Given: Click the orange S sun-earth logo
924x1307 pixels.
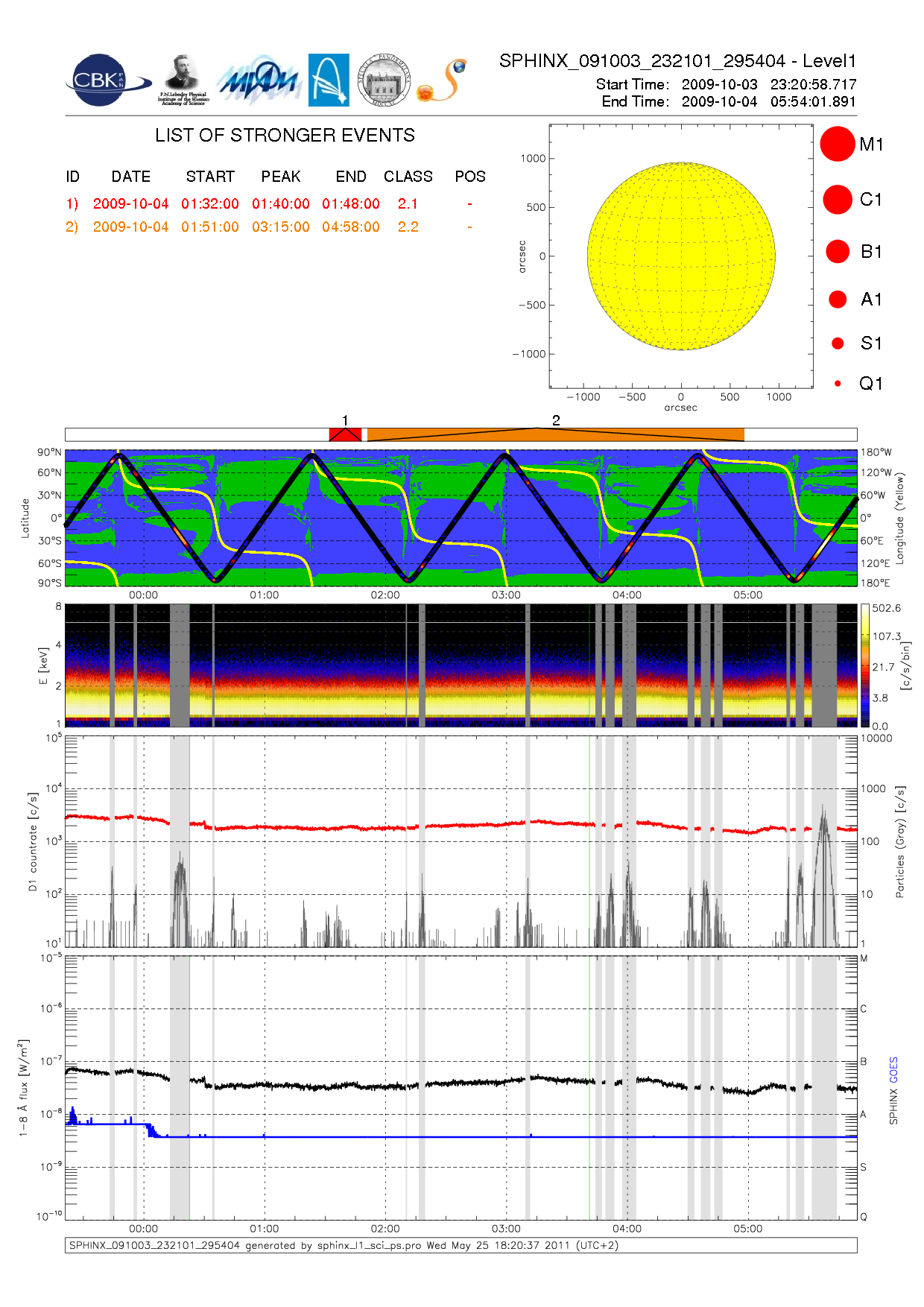Looking at the screenshot, I should tap(442, 80).
